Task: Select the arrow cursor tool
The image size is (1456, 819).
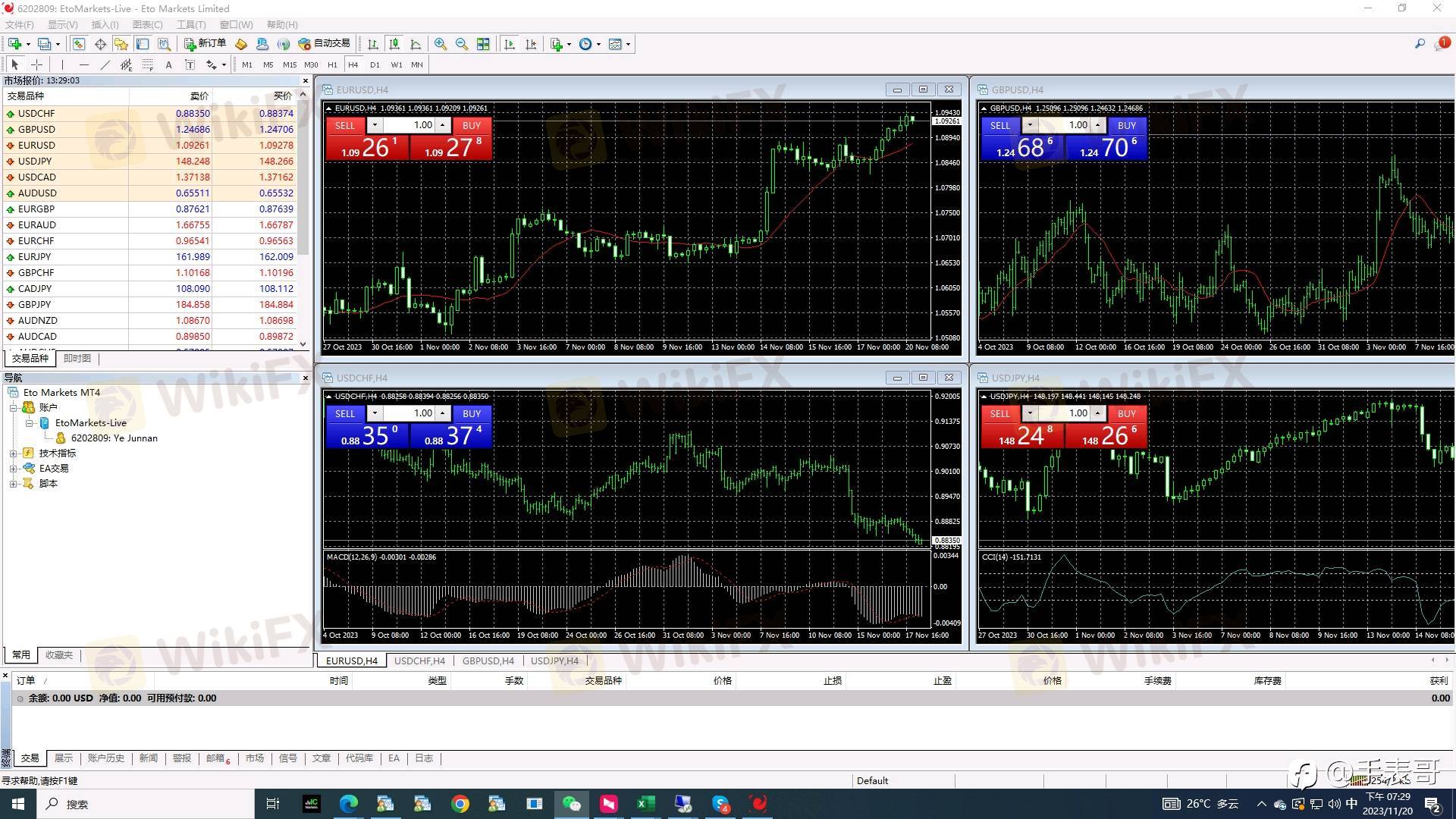Action: pyautogui.click(x=15, y=64)
